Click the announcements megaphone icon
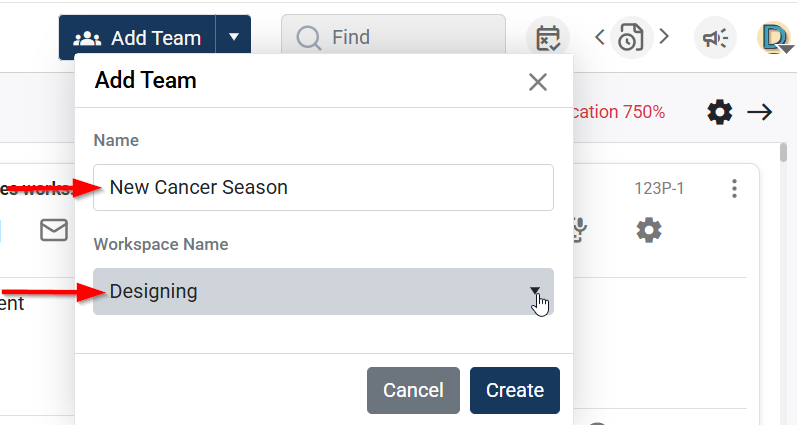Image resolution: width=797 pixels, height=425 pixels. click(715, 38)
